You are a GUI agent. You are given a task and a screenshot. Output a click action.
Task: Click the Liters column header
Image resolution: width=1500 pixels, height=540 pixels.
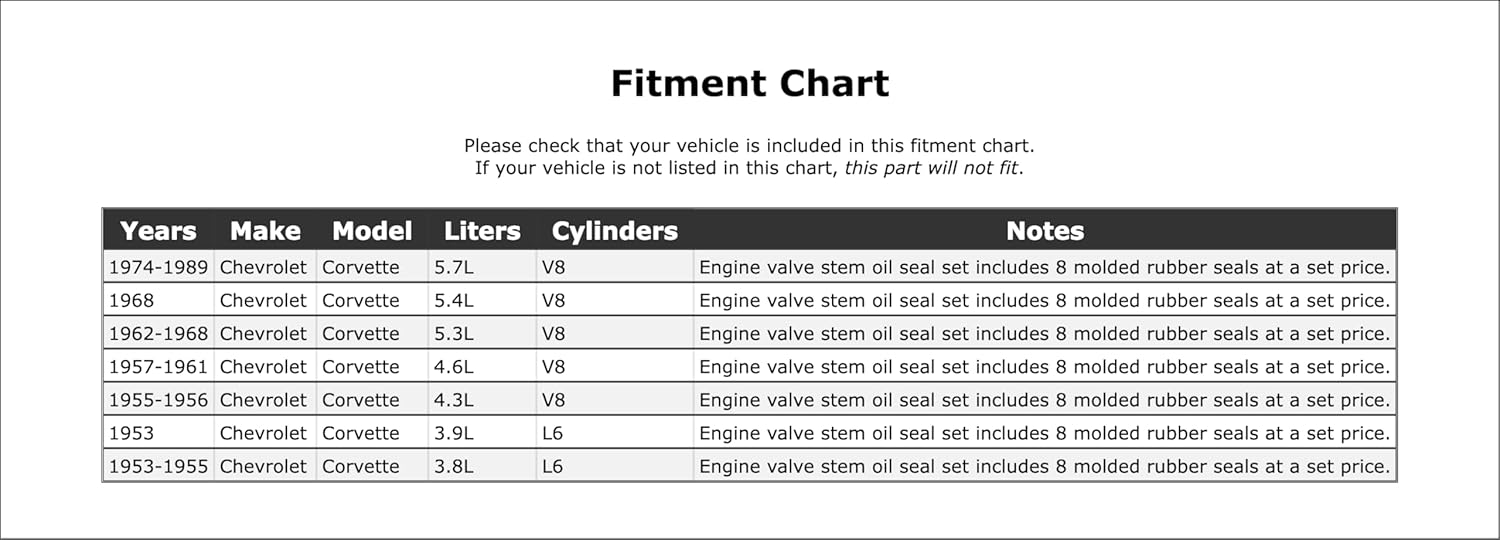pos(482,231)
